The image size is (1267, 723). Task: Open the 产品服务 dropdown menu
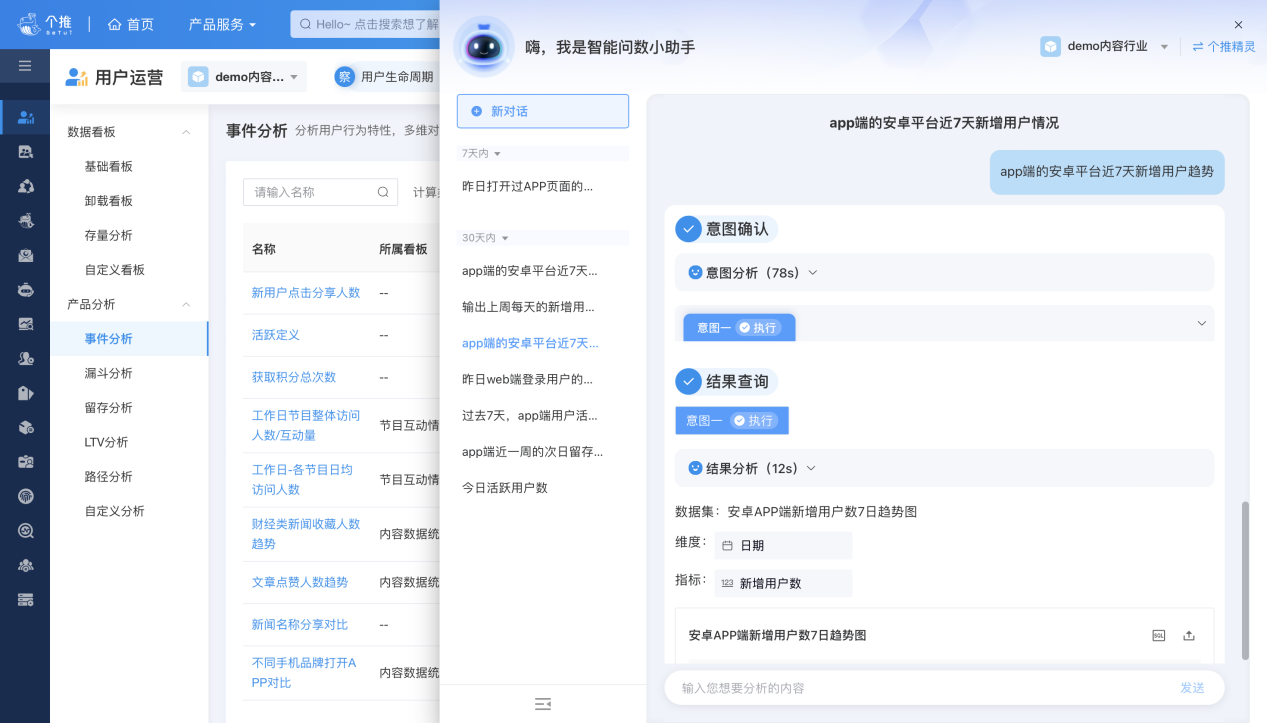tap(223, 24)
